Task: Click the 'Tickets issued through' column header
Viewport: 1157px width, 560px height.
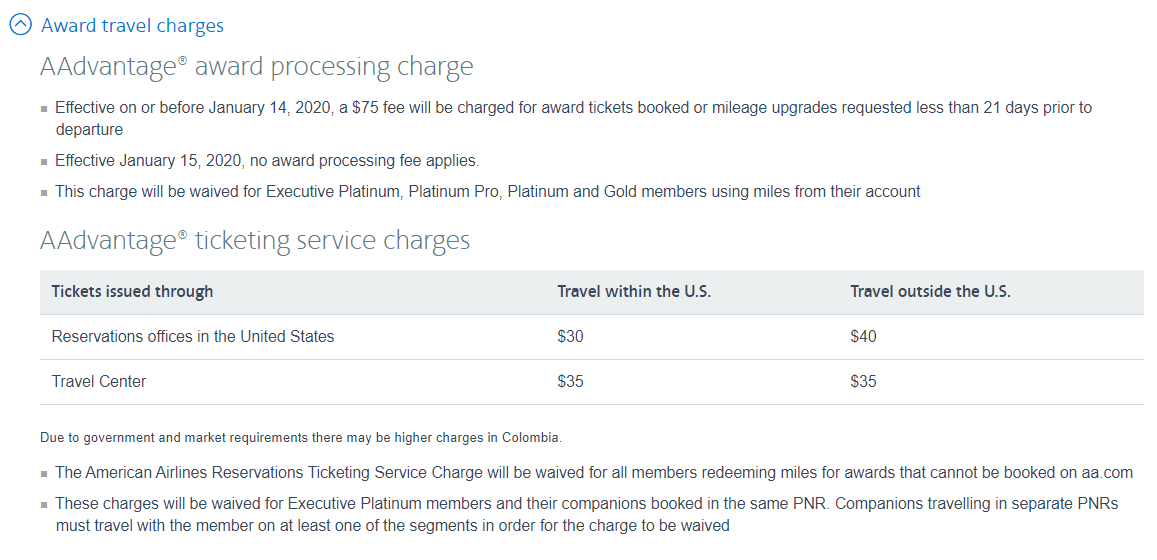Action: click(132, 292)
